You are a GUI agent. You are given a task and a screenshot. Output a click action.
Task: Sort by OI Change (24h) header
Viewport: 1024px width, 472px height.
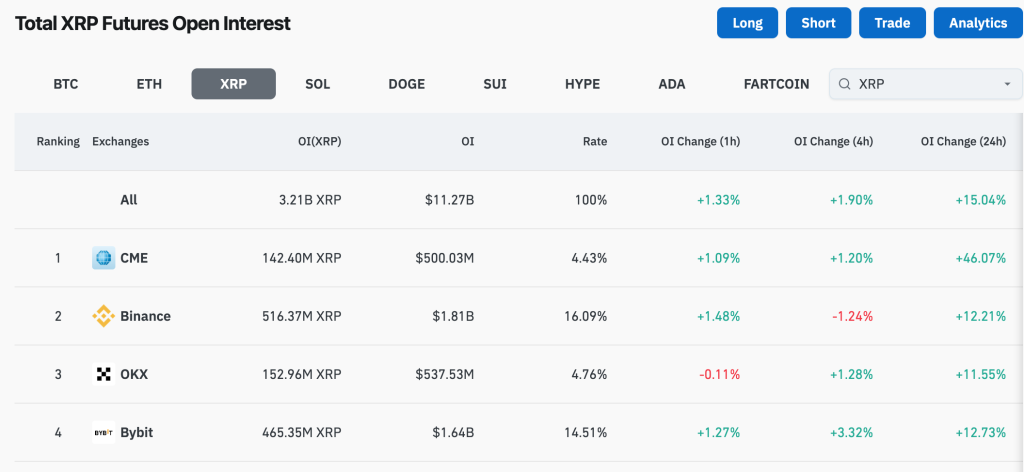click(x=963, y=142)
